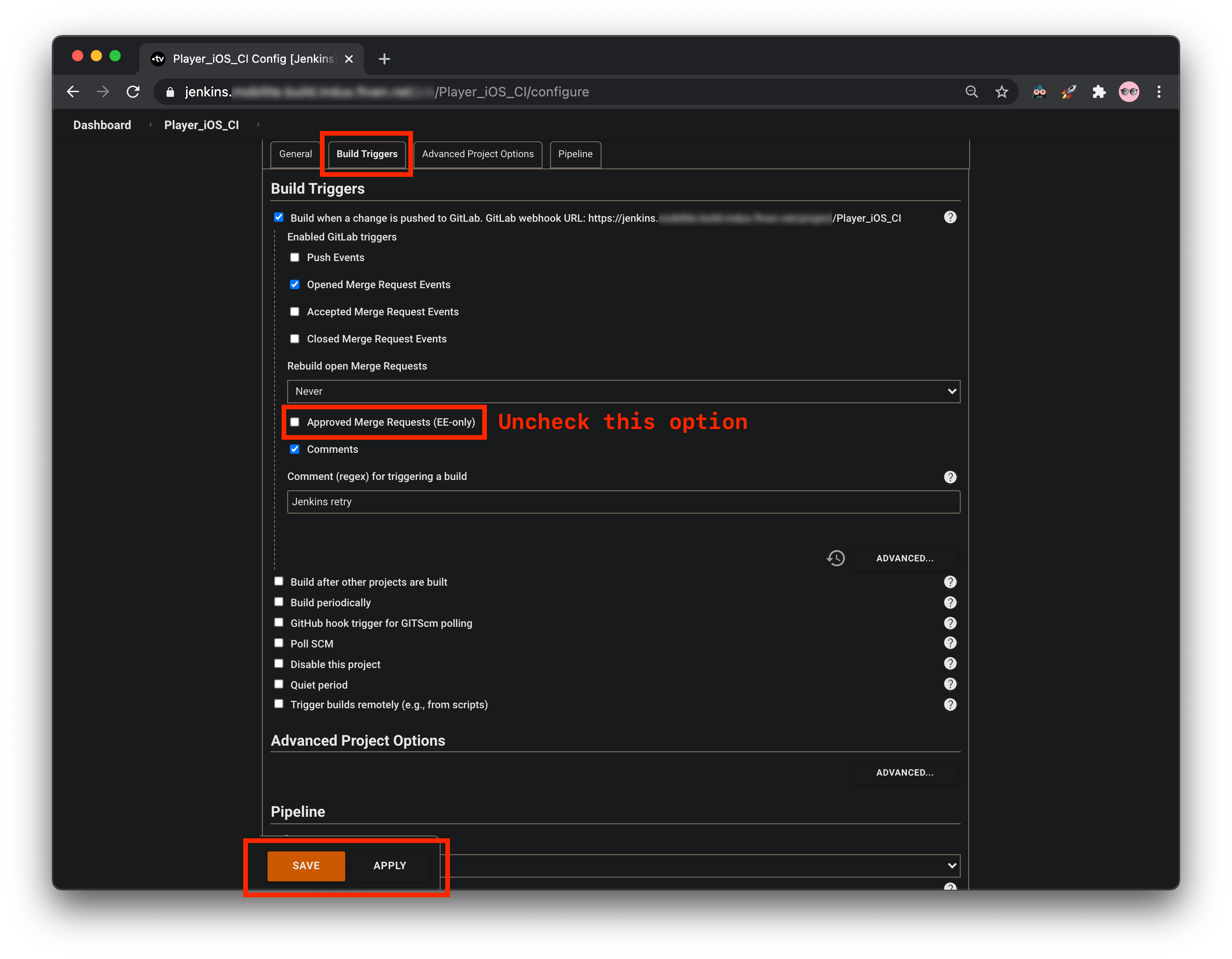Image resolution: width=1232 pixels, height=959 pixels.
Task: Click the Jenkins retry regex input field
Action: click(623, 501)
